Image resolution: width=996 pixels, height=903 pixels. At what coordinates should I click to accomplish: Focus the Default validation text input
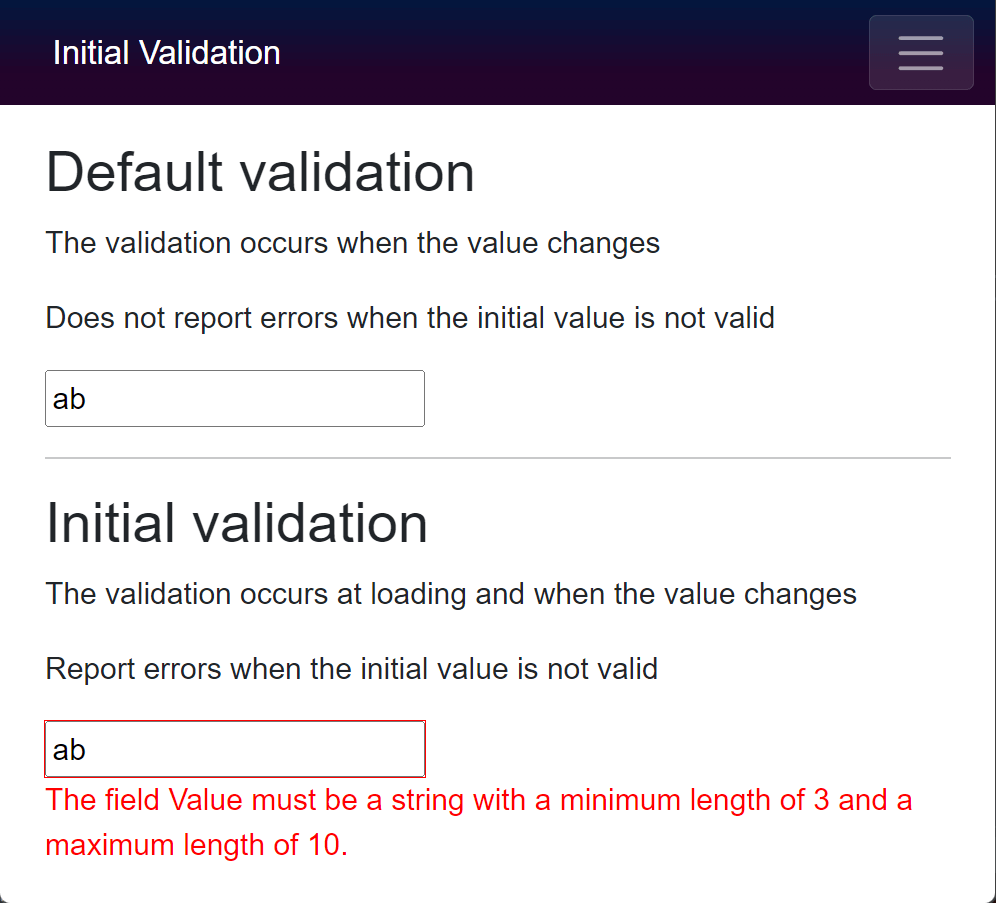[x=235, y=398]
